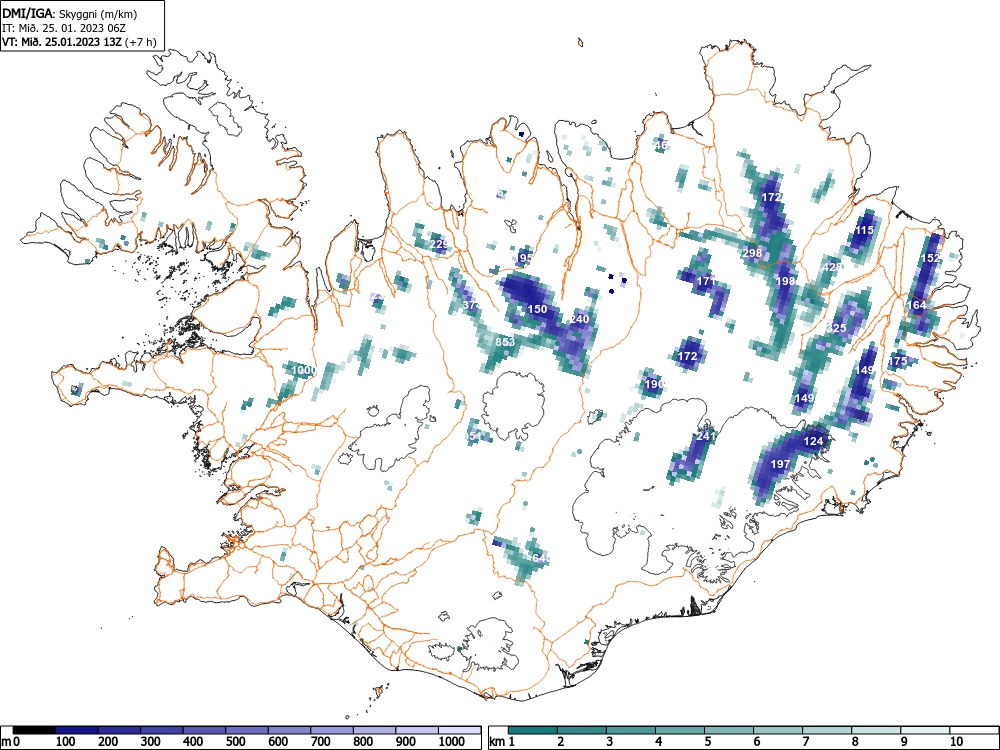The width and height of the screenshot is (1000, 750).
Task: Click the 644 visibility value on the map
Action: [540, 558]
